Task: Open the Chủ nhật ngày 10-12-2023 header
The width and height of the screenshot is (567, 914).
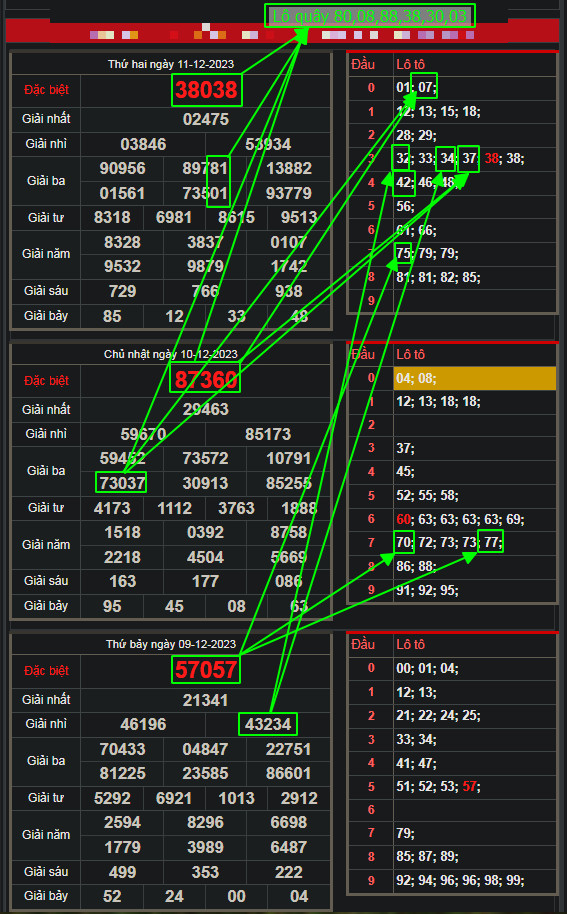Action: [171, 354]
